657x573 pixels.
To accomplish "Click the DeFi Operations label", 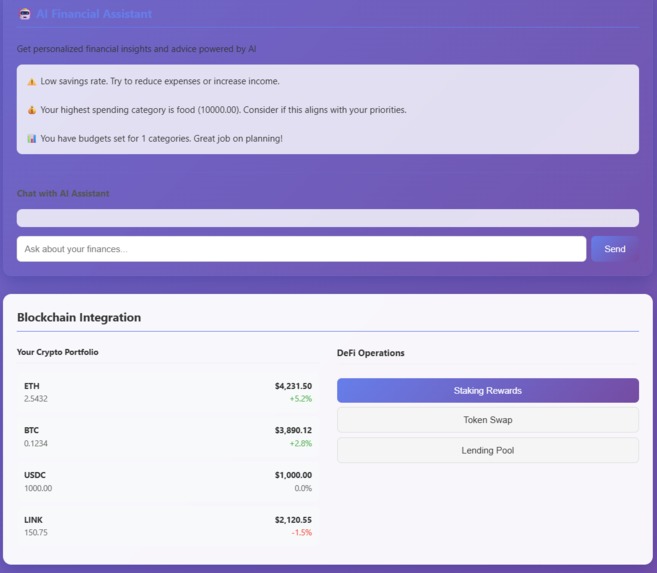I will 370,353.
